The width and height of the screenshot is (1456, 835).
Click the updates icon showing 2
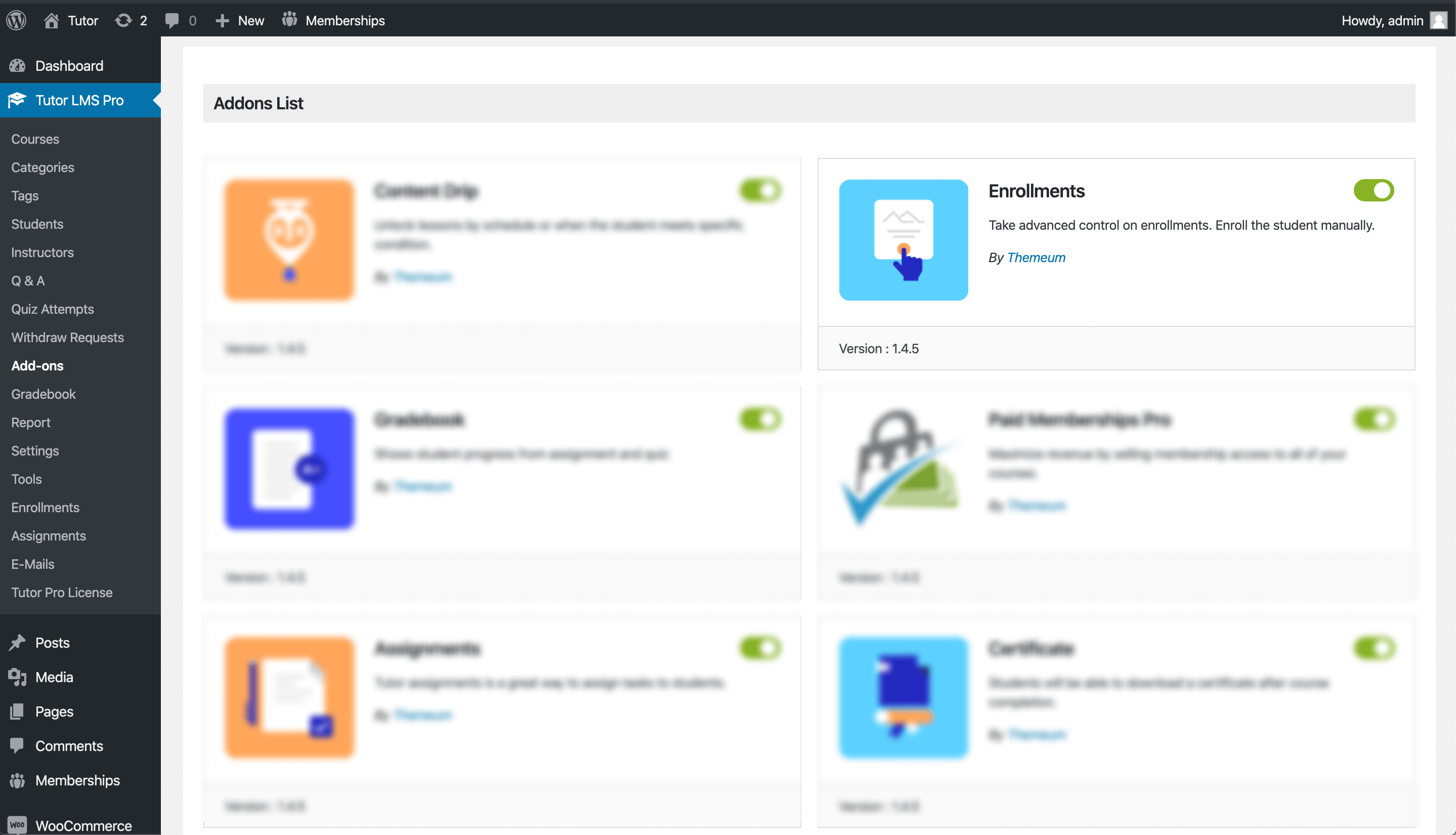(123, 20)
